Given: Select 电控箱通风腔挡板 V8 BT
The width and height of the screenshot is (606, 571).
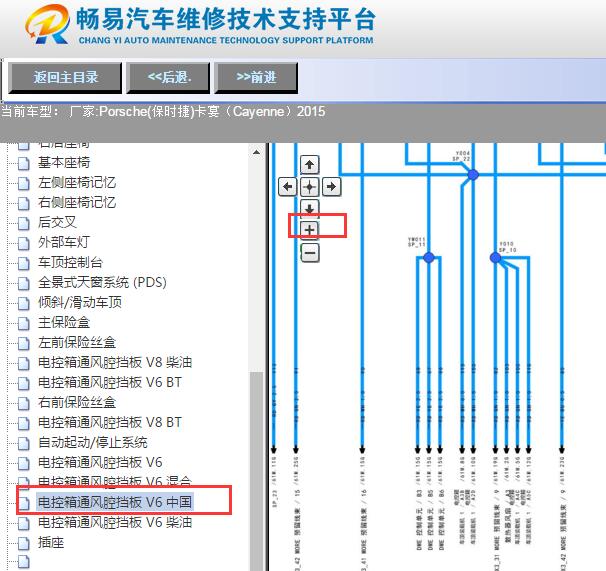Looking at the screenshot, I should [110, 423].
